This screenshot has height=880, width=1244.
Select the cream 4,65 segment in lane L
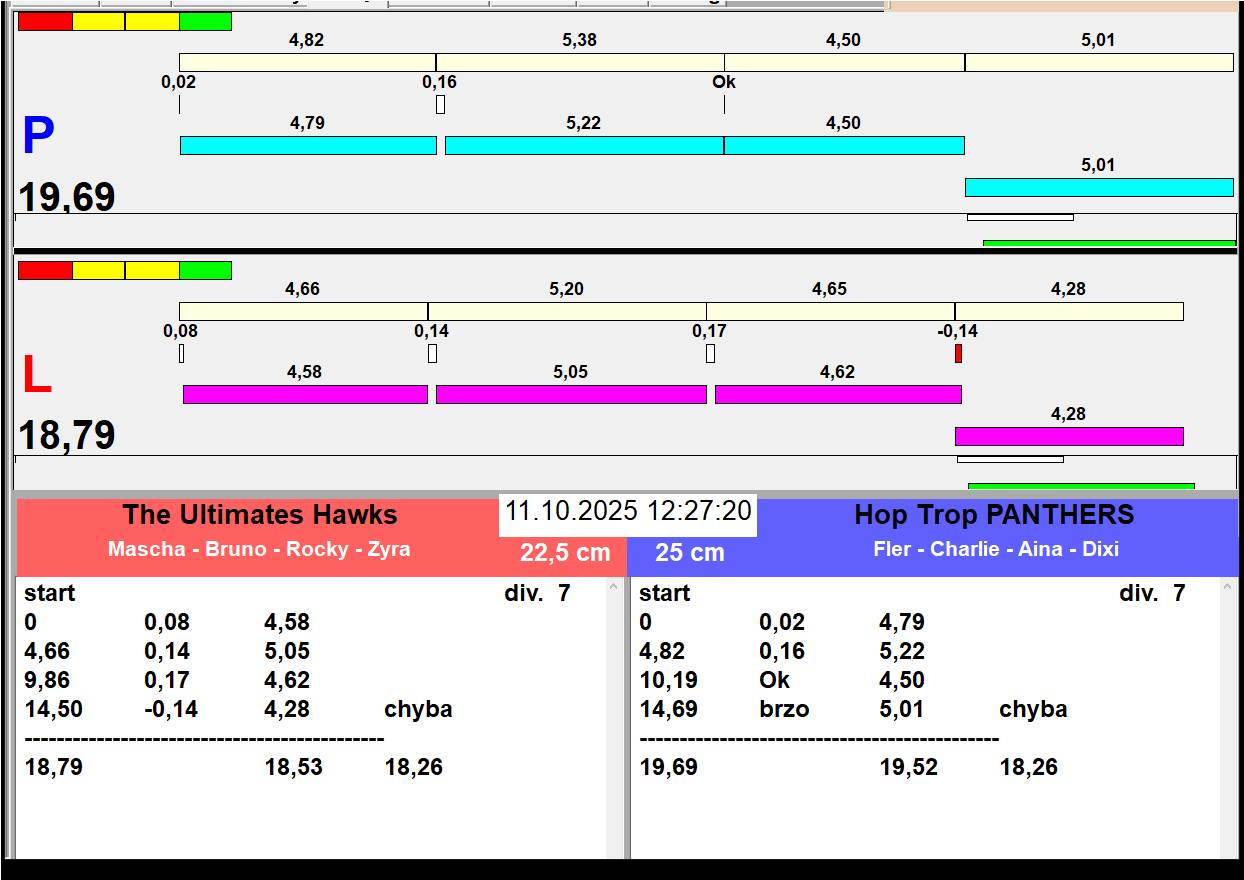(830, 311)
